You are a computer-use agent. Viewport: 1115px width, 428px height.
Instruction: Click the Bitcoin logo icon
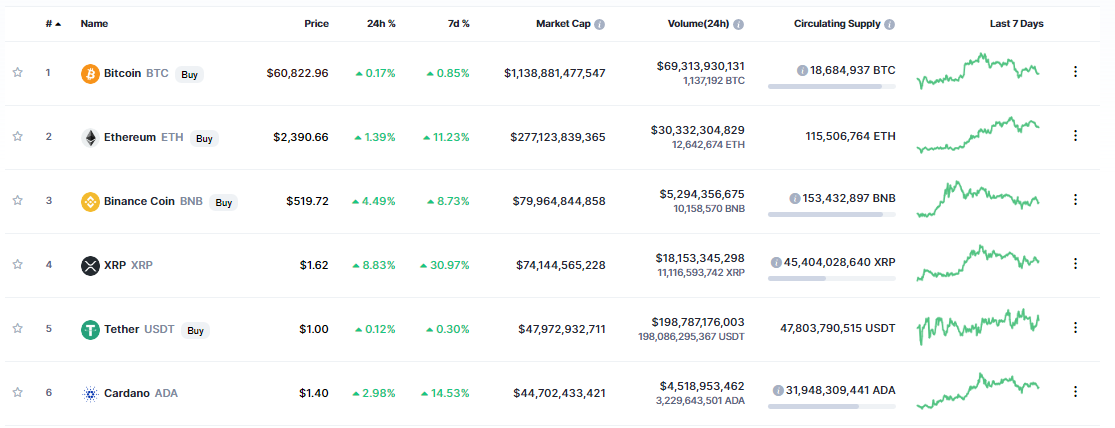90,74
